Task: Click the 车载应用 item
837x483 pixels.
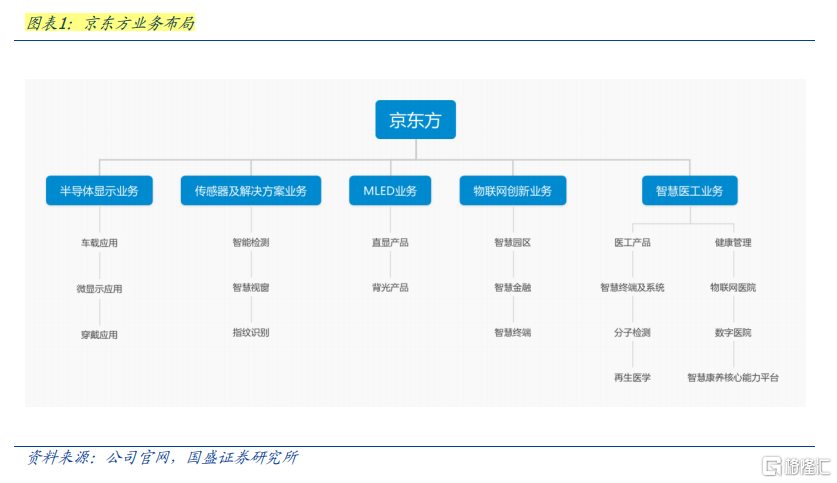Action: click(99, 243)
